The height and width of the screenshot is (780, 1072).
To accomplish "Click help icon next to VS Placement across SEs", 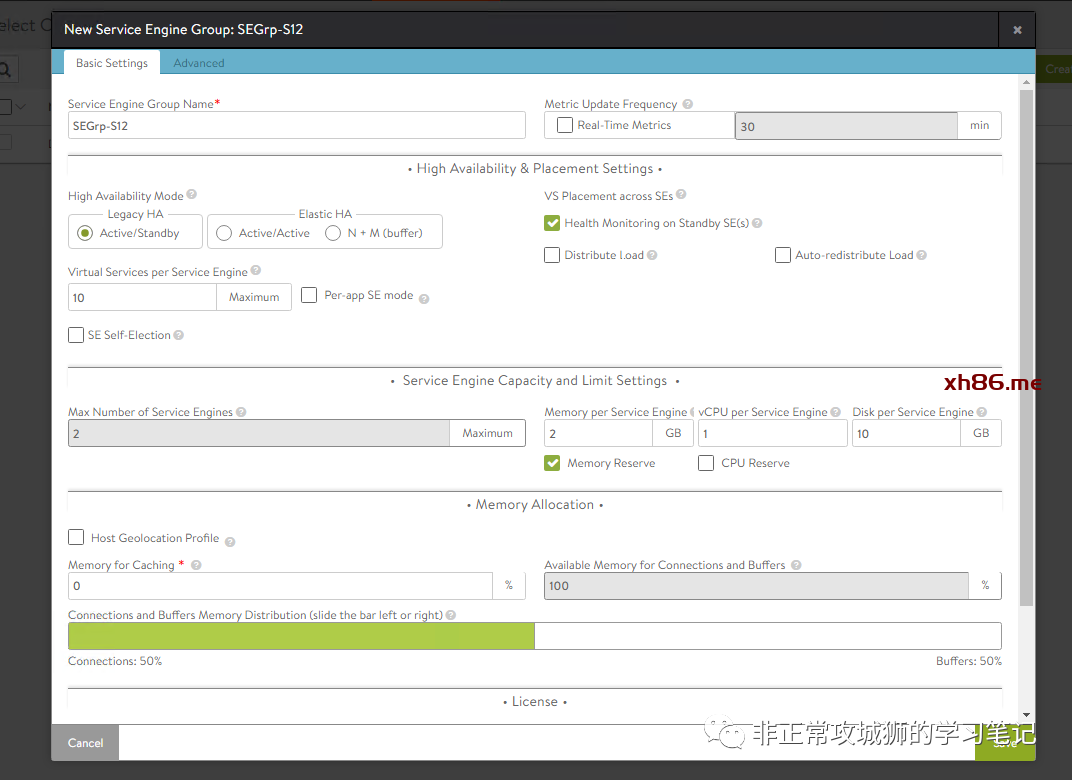I will (681, 195).
